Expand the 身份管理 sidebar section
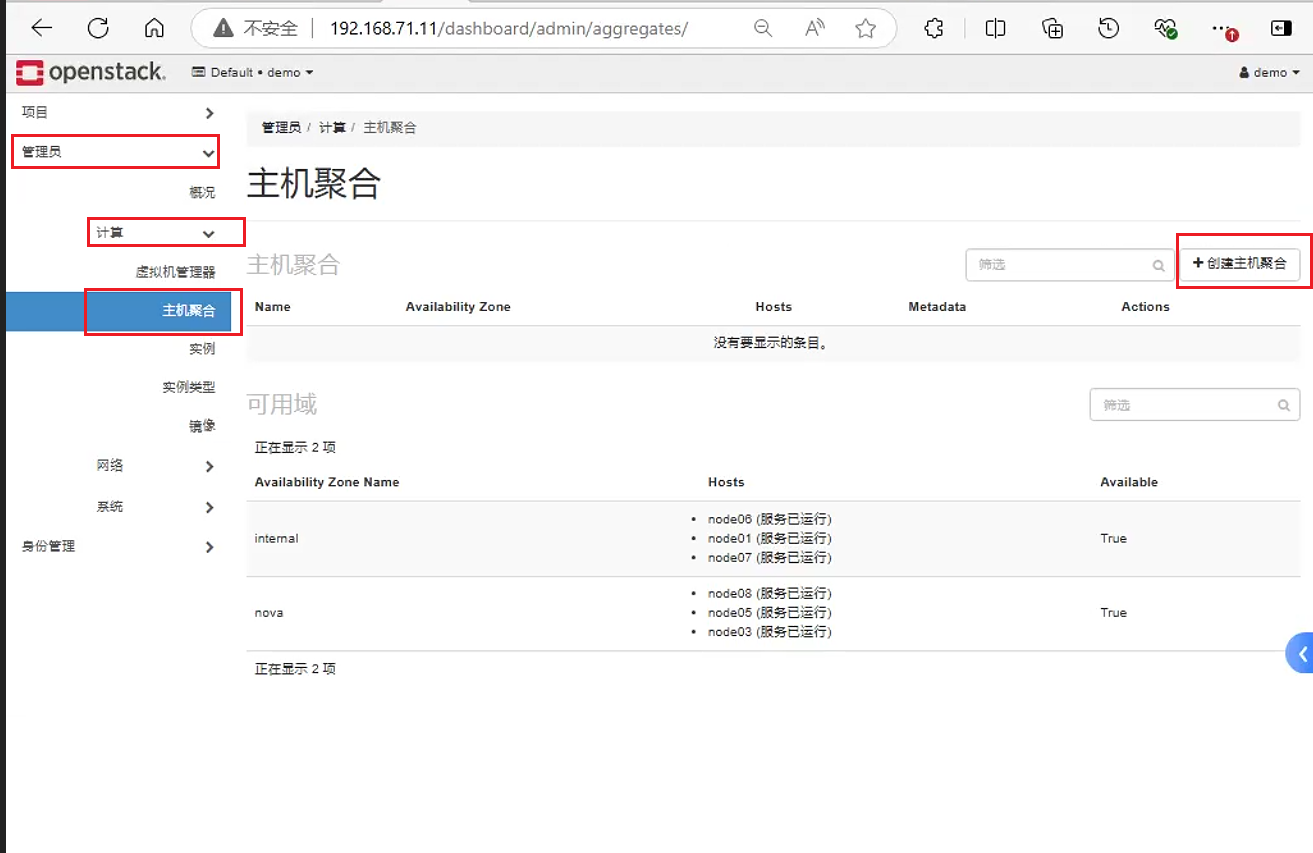This screenshot has height=853, width=1313. click(x=118, y=547)
